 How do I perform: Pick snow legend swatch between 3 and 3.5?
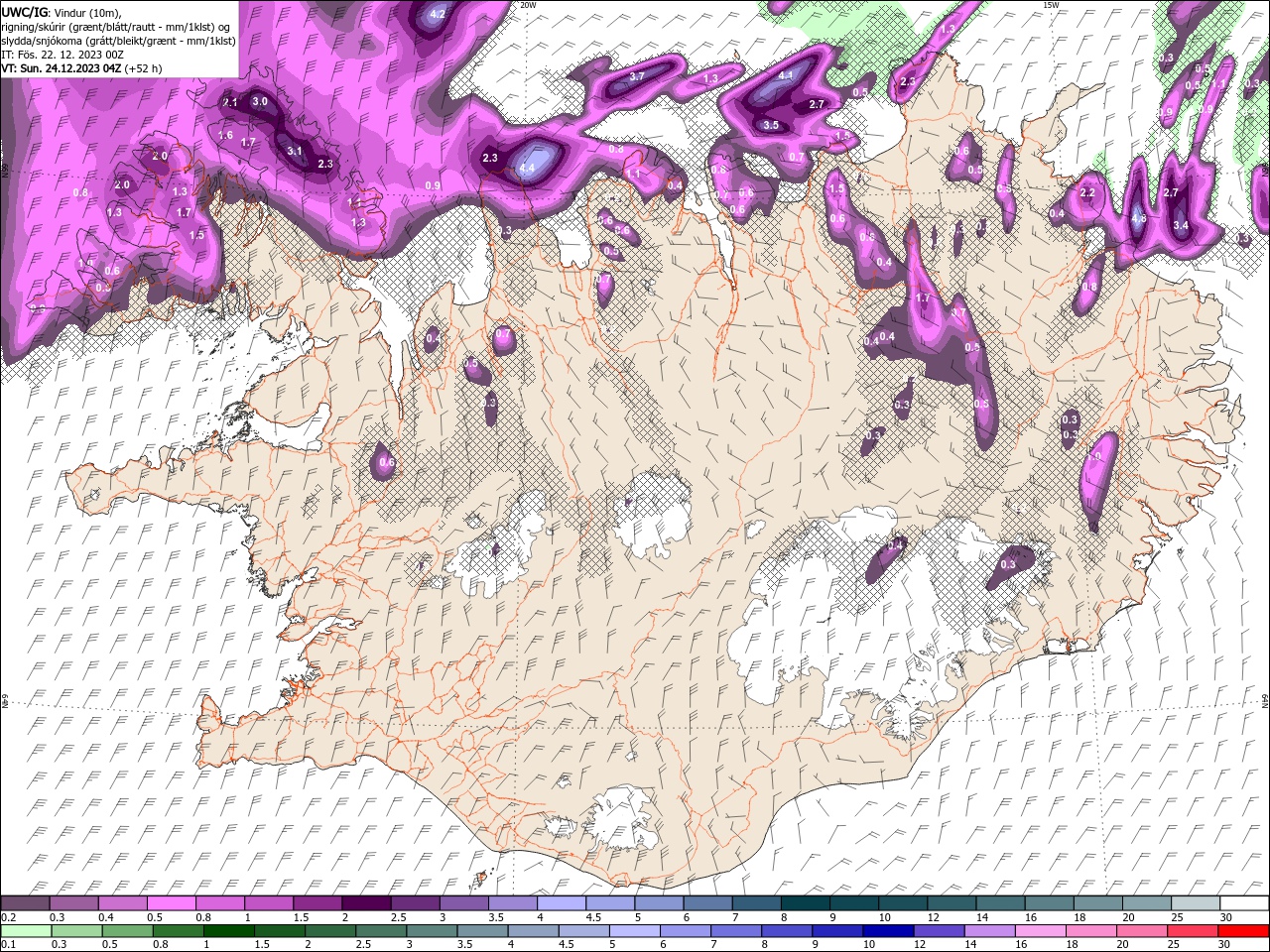pyautogui.click(x=464, y=903)
